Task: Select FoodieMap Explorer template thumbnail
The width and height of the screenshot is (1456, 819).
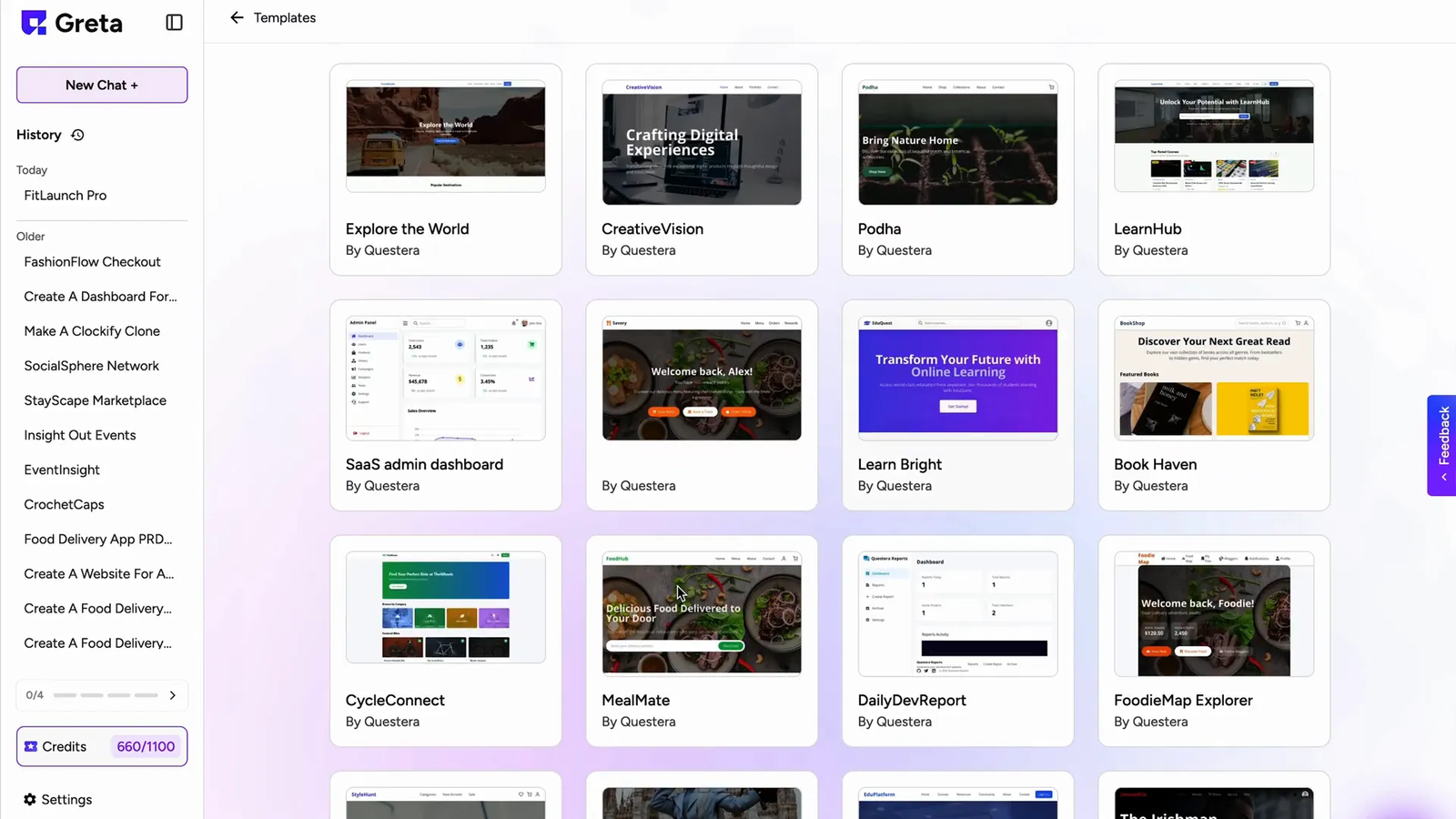Action: coord(1214,613)
